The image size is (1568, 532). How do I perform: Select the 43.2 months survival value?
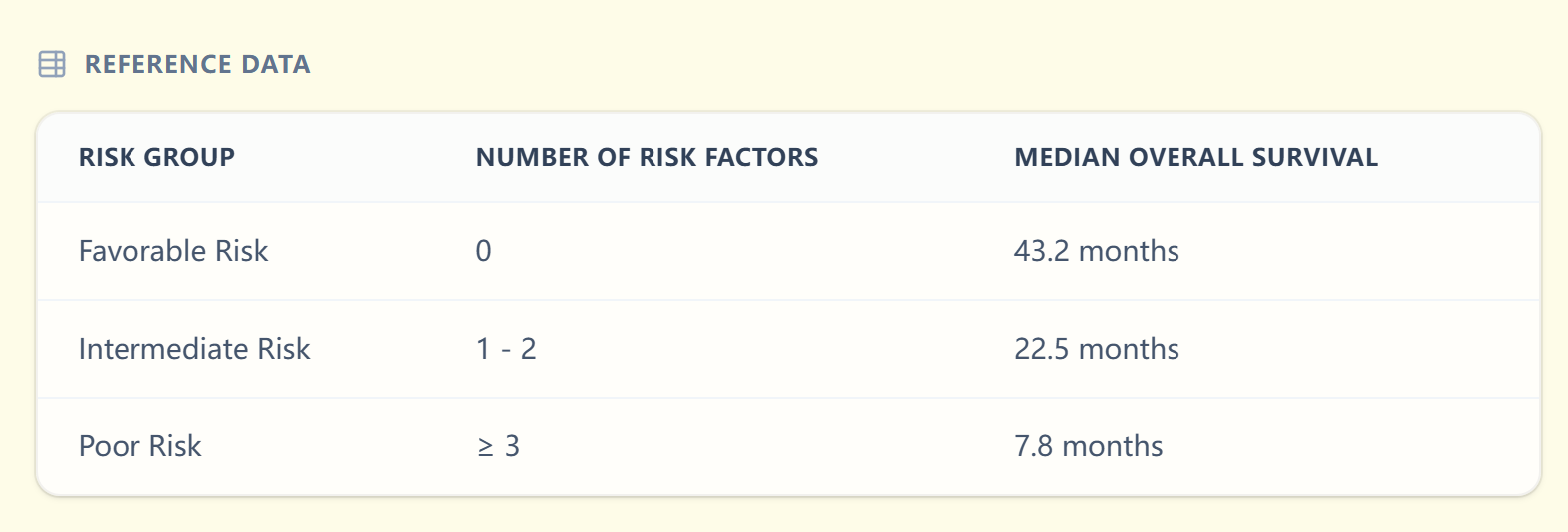(x=1096, y=251)
